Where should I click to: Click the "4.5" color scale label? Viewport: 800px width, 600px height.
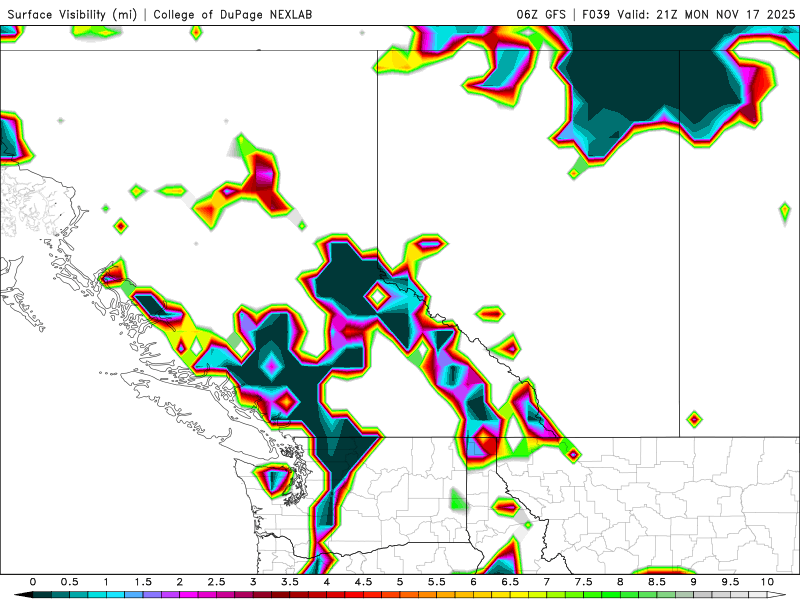click(363, 582)
